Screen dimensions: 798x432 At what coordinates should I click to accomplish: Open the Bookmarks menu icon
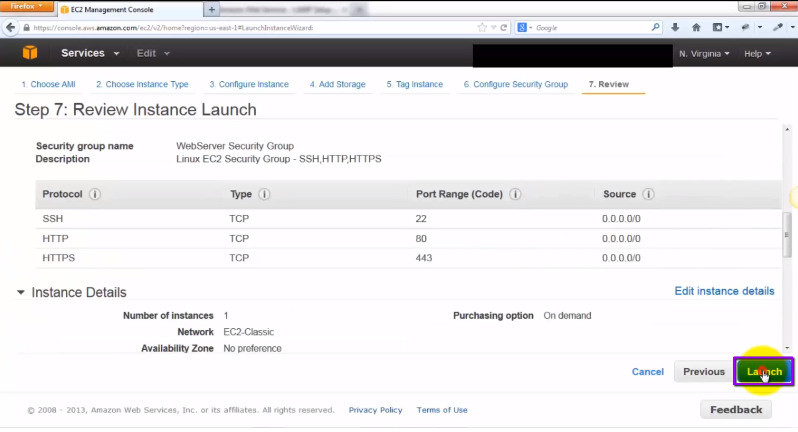pos(717,27)
